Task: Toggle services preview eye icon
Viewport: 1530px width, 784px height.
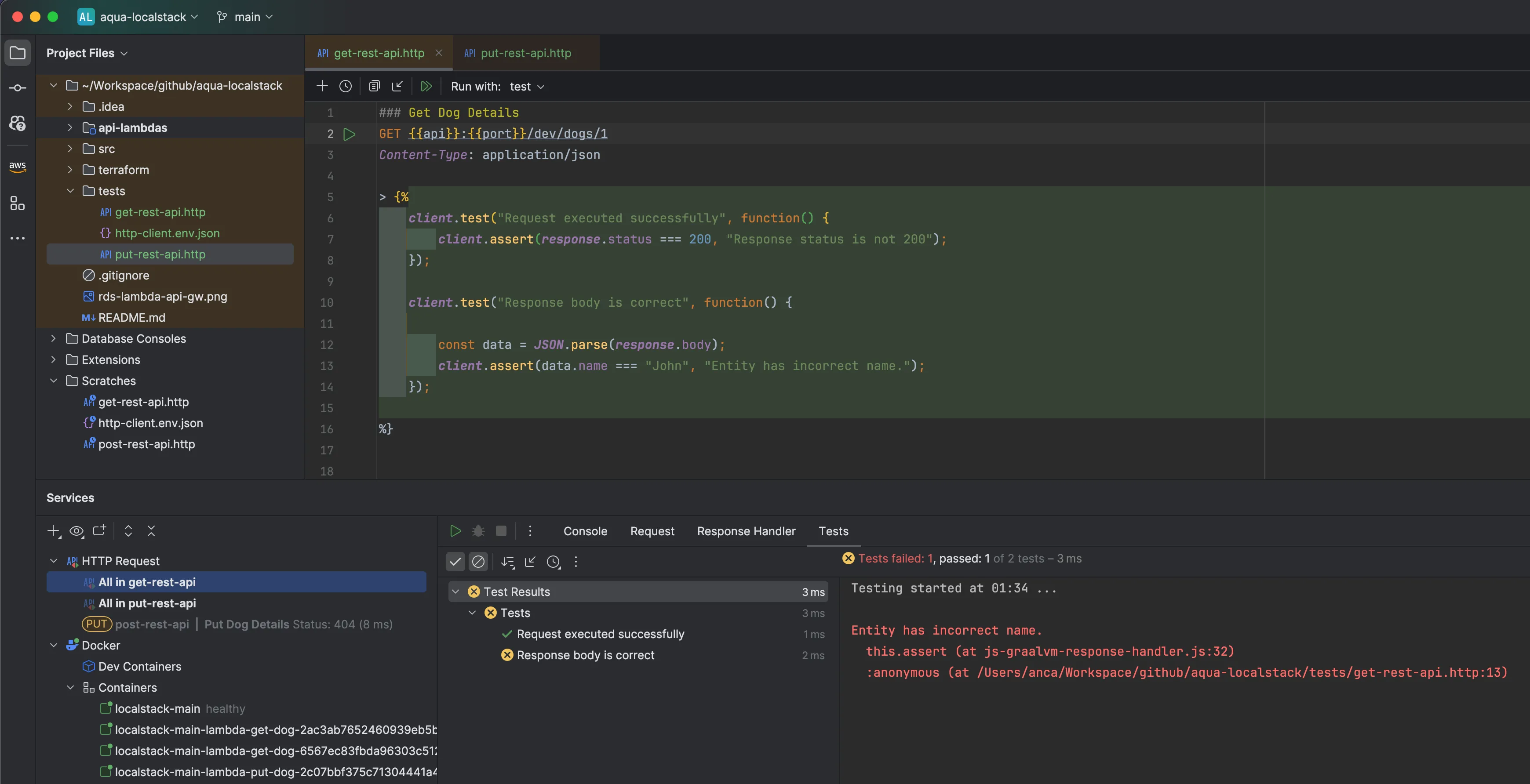Action: tap(76, 531)
